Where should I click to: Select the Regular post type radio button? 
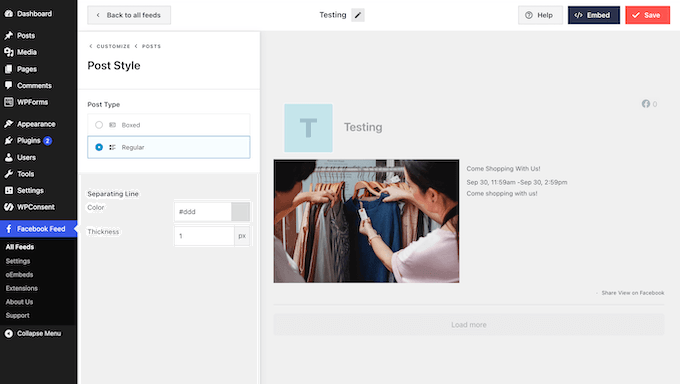click(x=99, y=148)
